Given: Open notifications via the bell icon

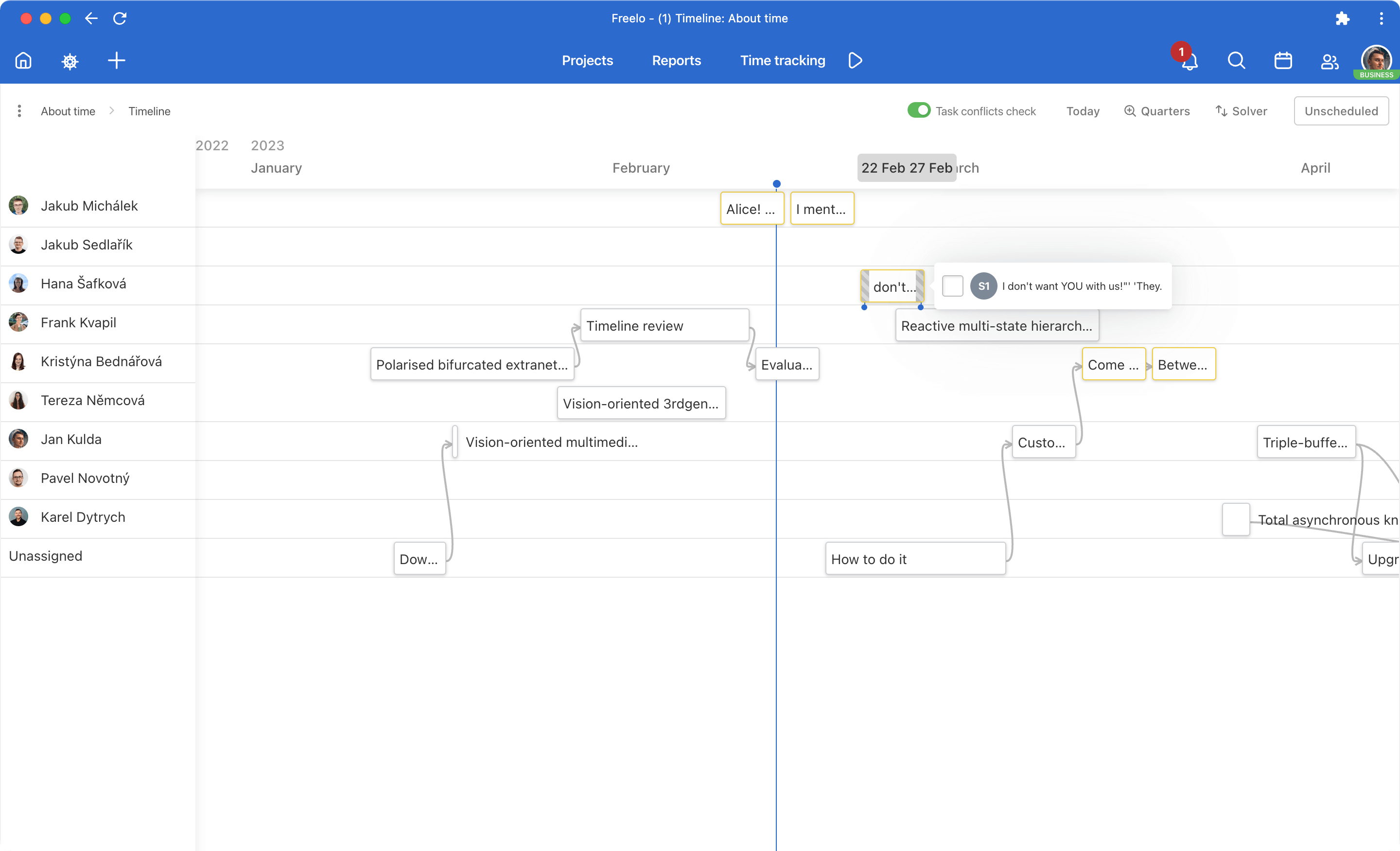Looking at the screenshot, I should tap(1188, 61).
